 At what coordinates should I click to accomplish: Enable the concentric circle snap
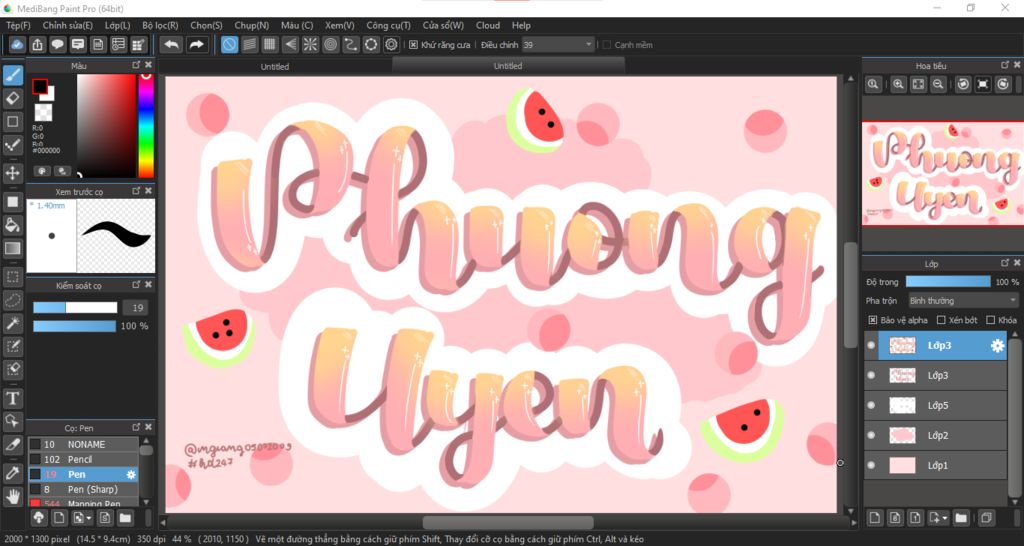coord(330,44)
